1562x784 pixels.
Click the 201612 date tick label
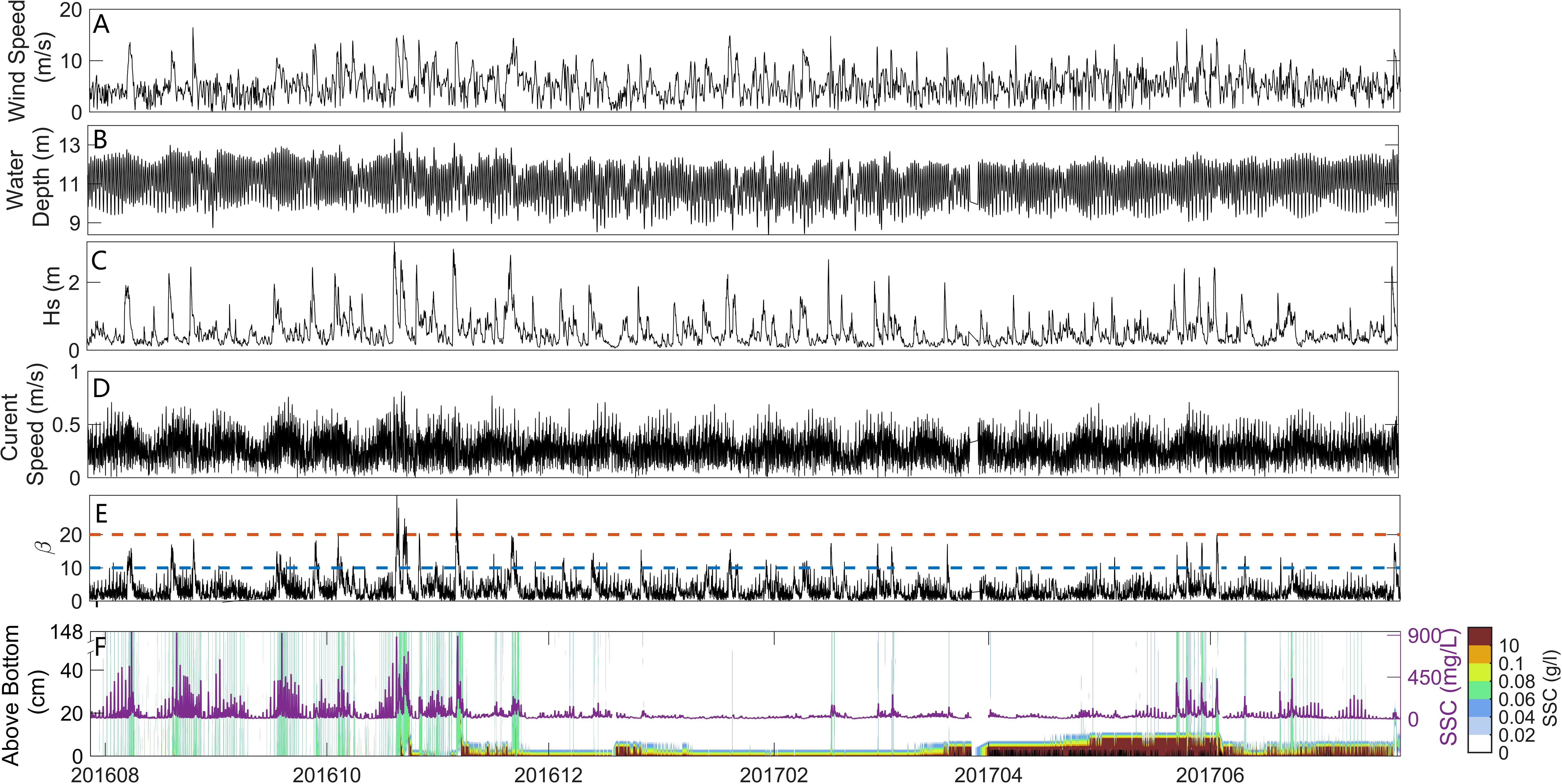[549, 775]
